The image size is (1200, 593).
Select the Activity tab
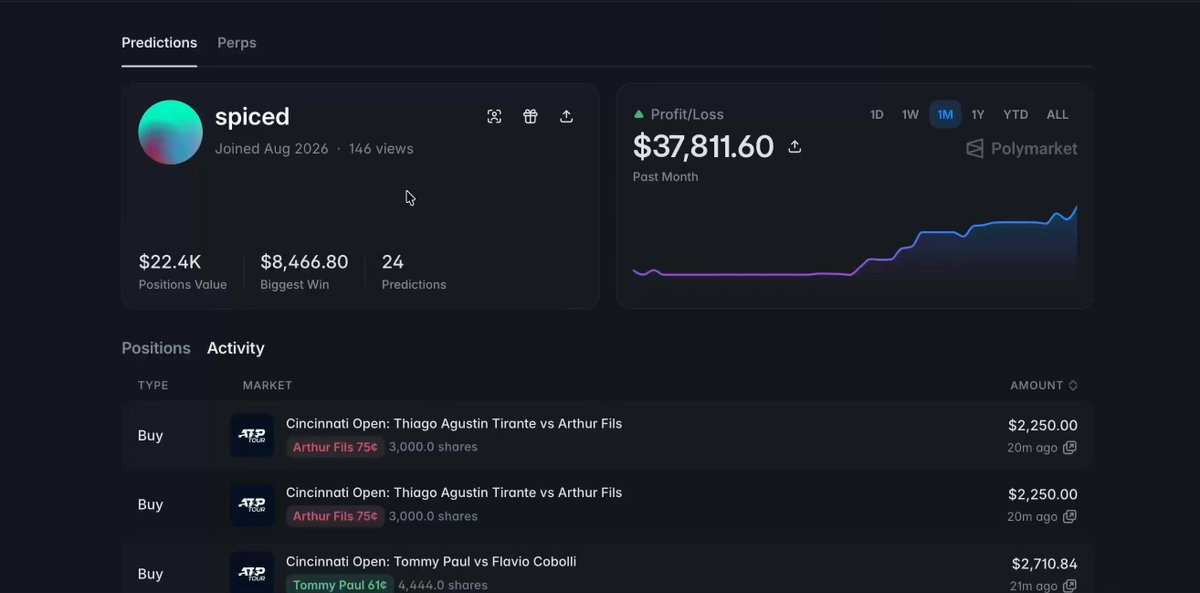(x=236, y=348)
